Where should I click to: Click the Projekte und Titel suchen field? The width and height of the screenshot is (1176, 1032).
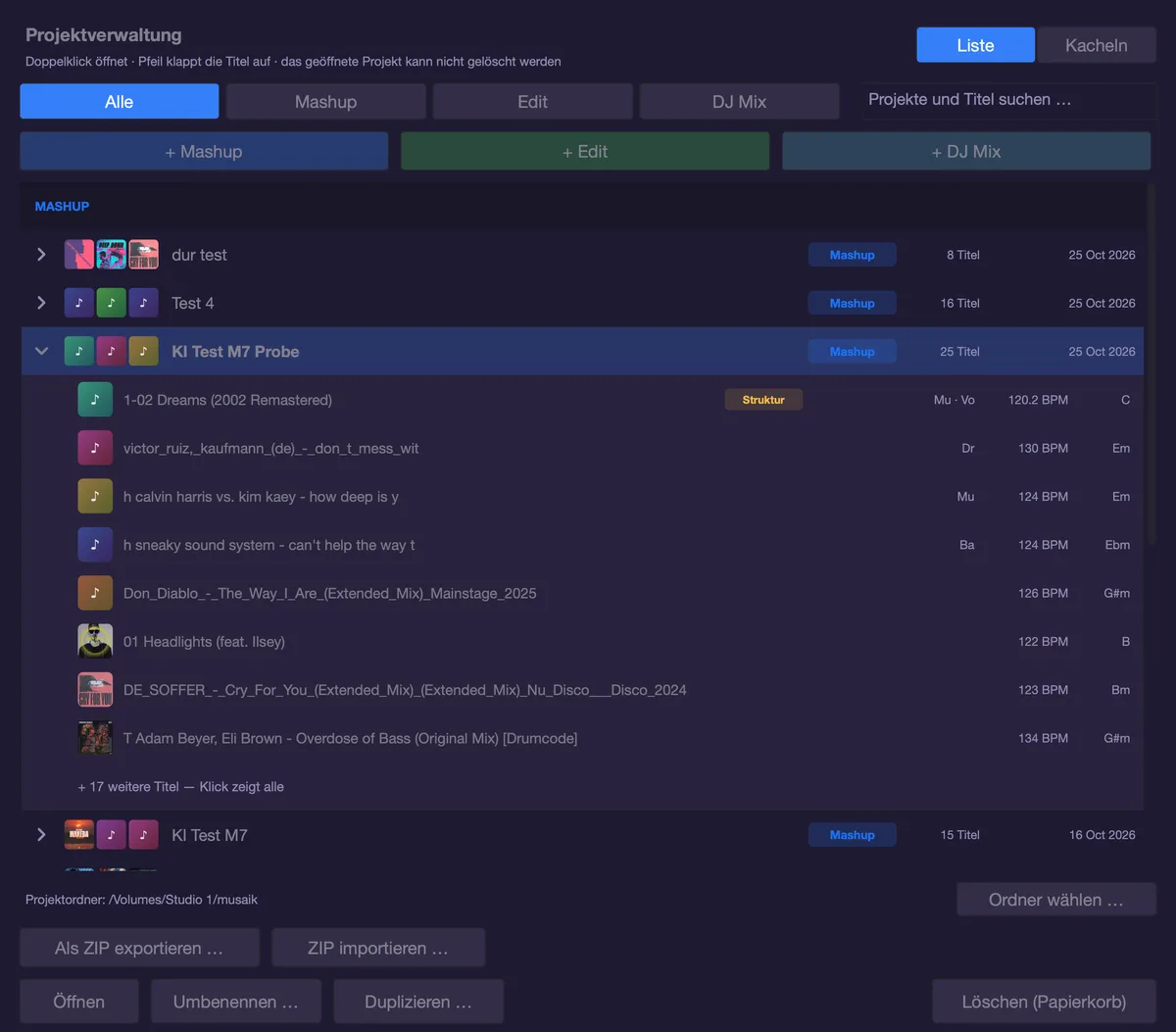(x=1008, y=100)
